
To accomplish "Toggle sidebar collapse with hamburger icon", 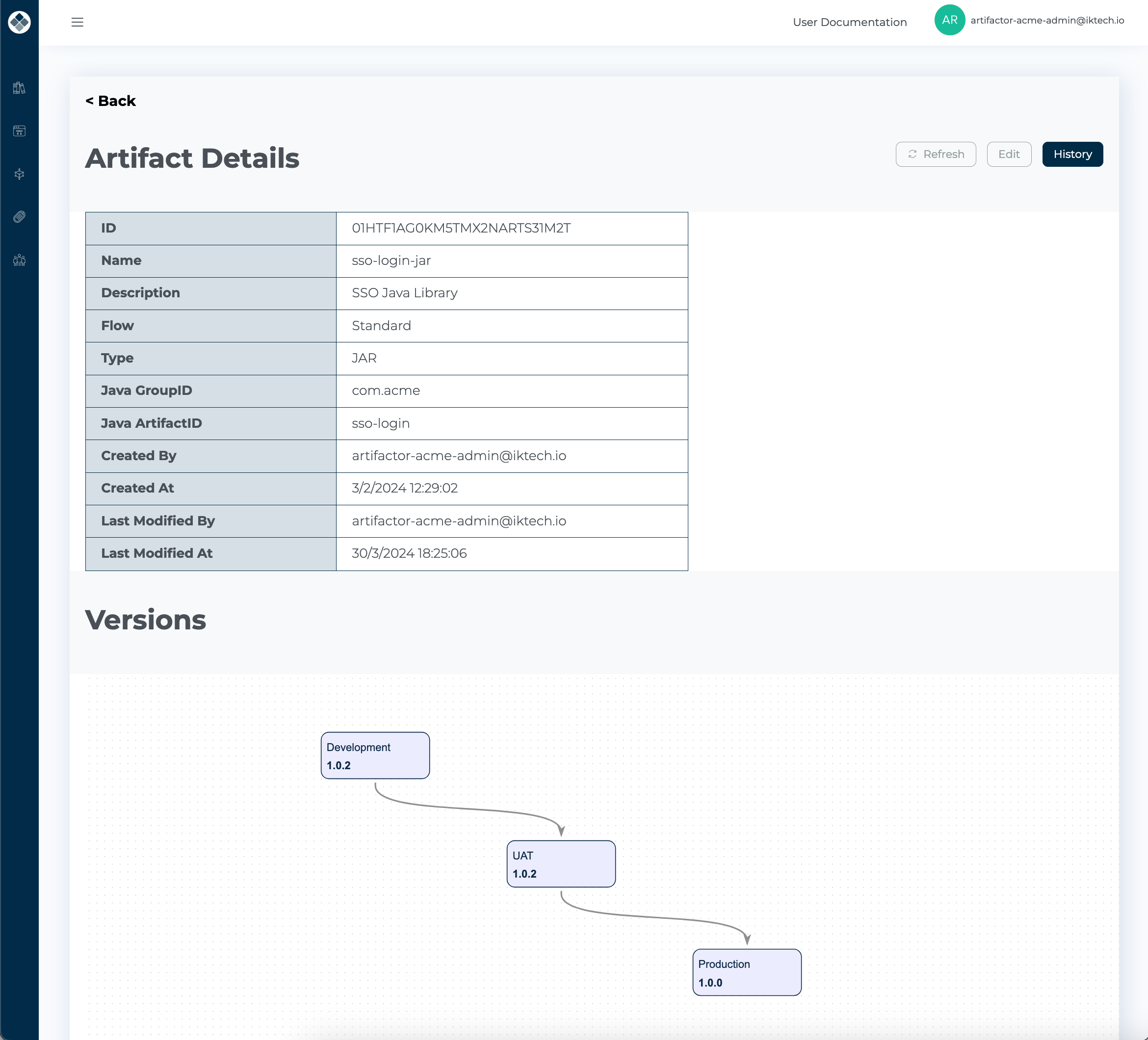I will pos(77,22).
